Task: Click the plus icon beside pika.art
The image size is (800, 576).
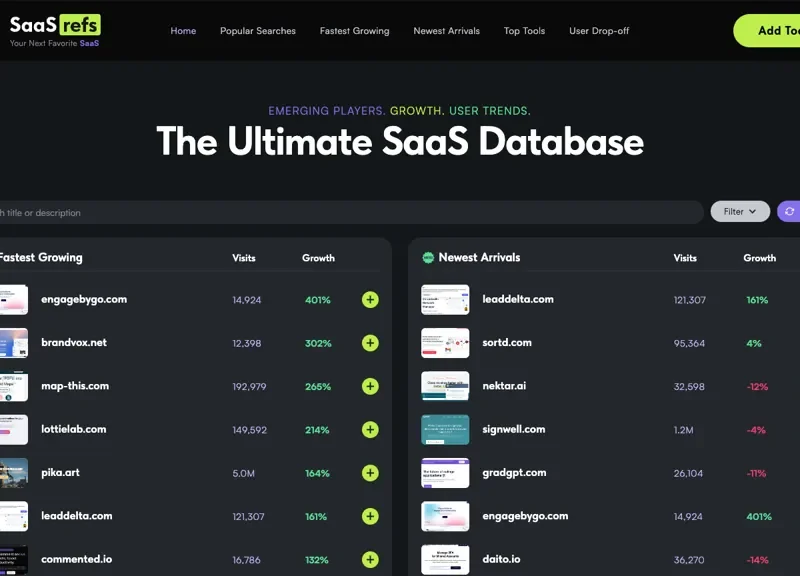Action: point(370,473)
